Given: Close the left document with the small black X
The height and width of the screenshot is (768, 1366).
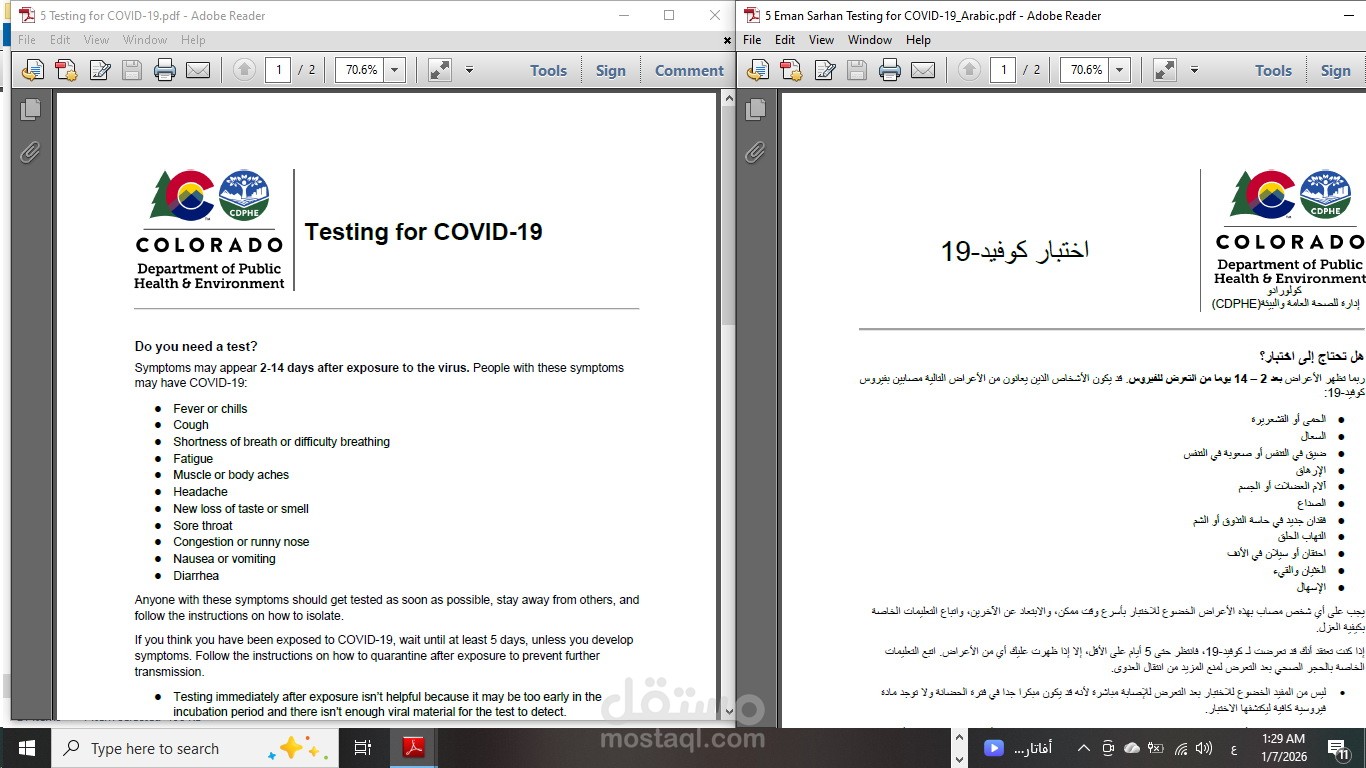Looking at the screenshot, I should tap(727, 40).
